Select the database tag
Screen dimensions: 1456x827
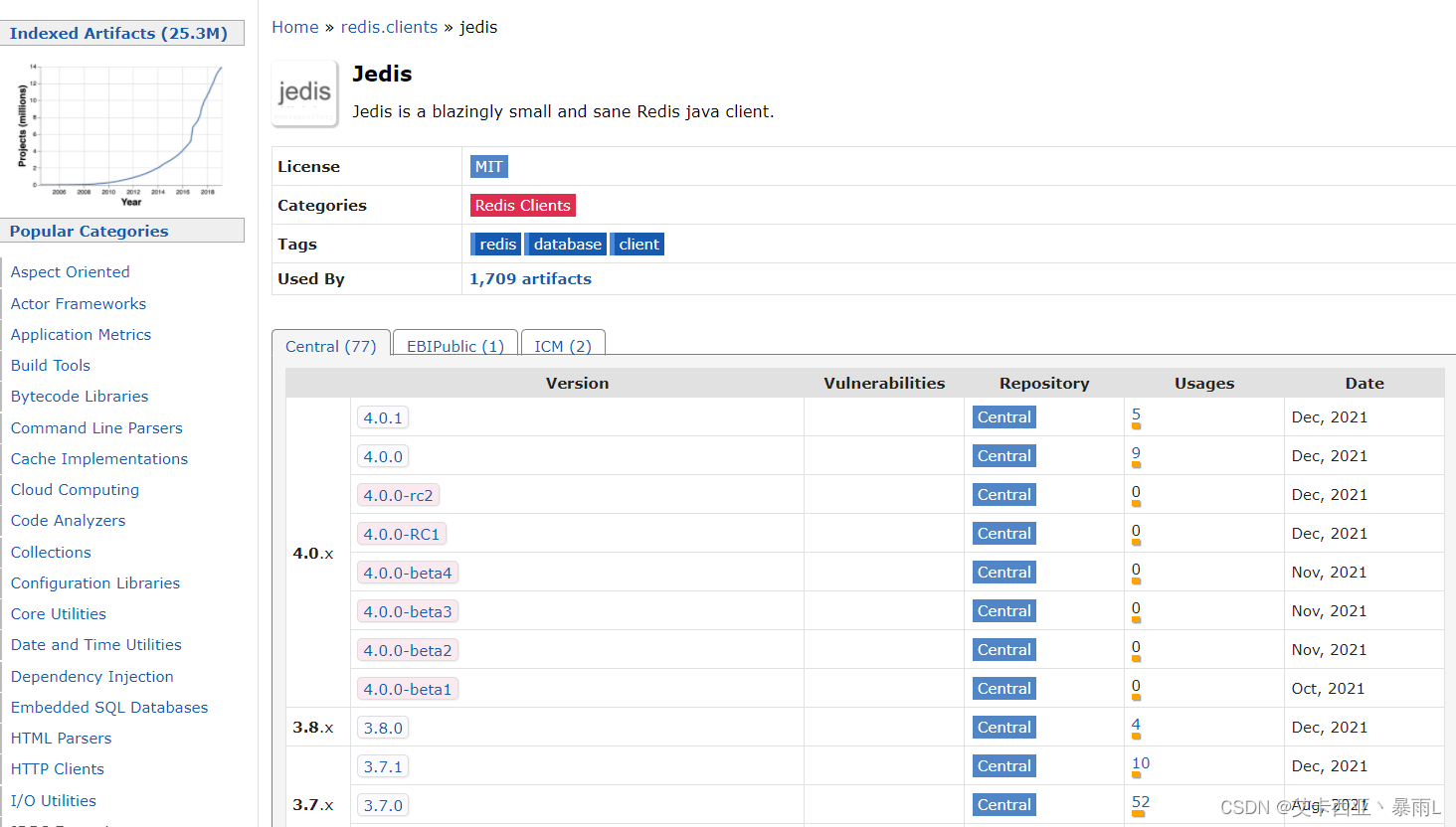tap(566, 245)
